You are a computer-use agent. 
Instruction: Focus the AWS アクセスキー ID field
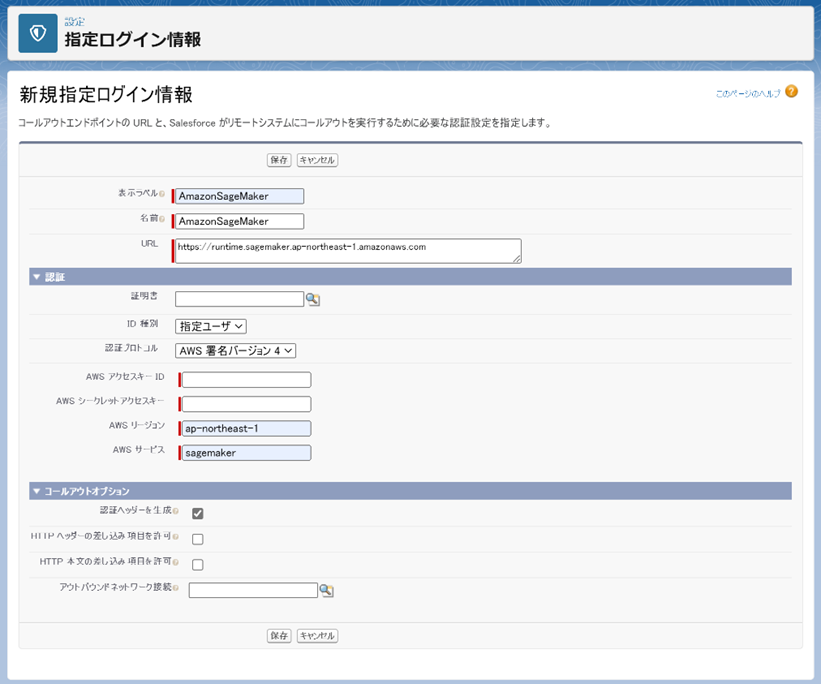247,380
